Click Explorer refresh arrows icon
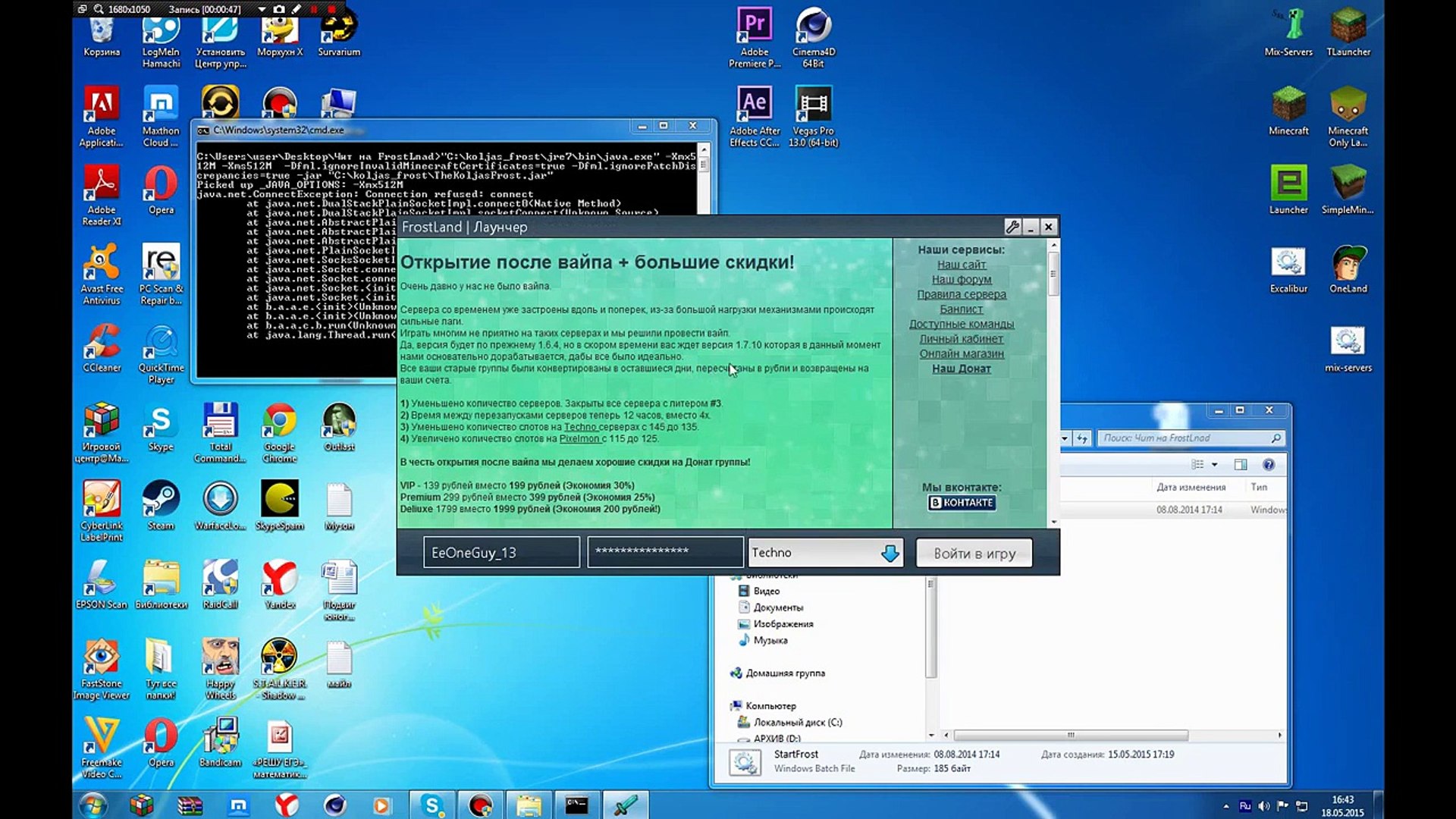 pyautogui.click(x=1082, y=438)
